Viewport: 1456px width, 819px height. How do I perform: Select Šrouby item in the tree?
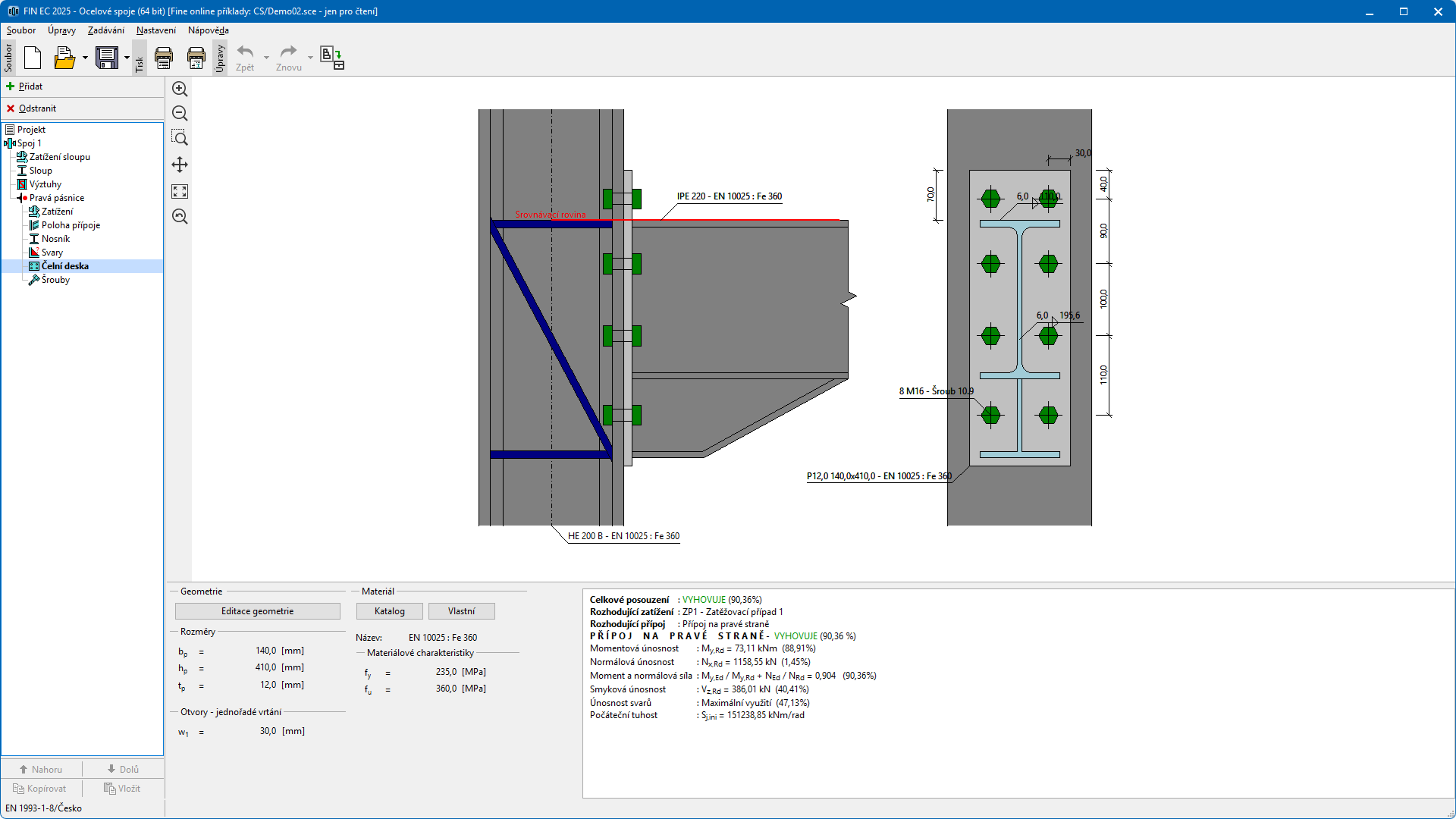[55, 280]
